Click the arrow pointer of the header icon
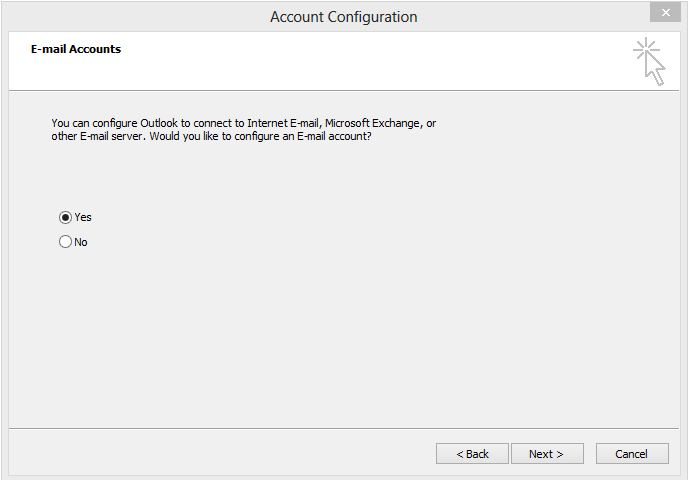The width and height of the screenshot is (689, 481). (x=656, y=69)
